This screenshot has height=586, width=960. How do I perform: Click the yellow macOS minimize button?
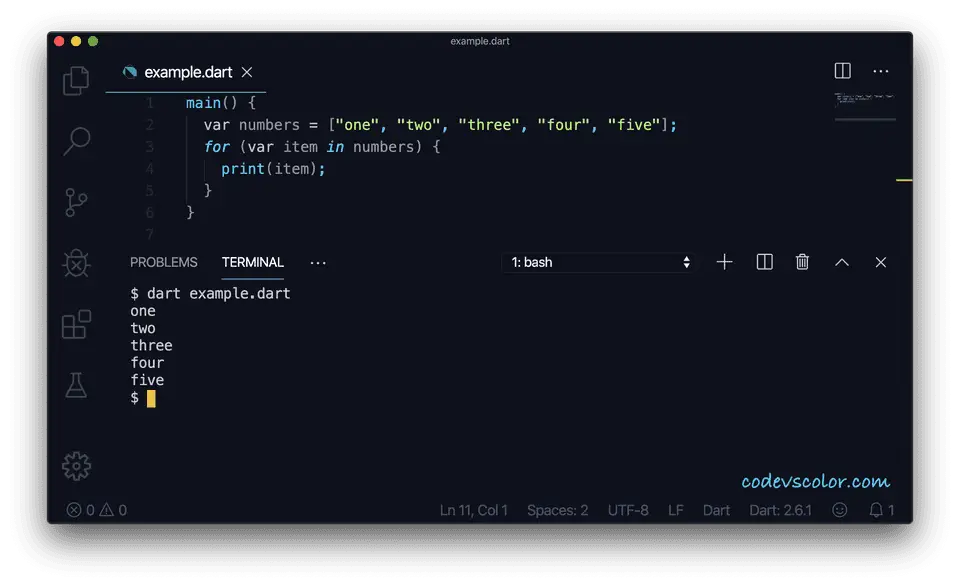point(76,41)
